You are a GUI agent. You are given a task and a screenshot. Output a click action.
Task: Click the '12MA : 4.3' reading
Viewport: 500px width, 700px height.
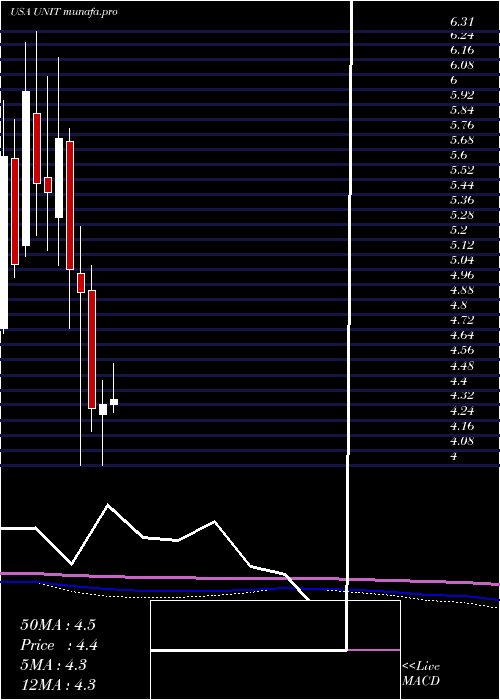point(58,685)
